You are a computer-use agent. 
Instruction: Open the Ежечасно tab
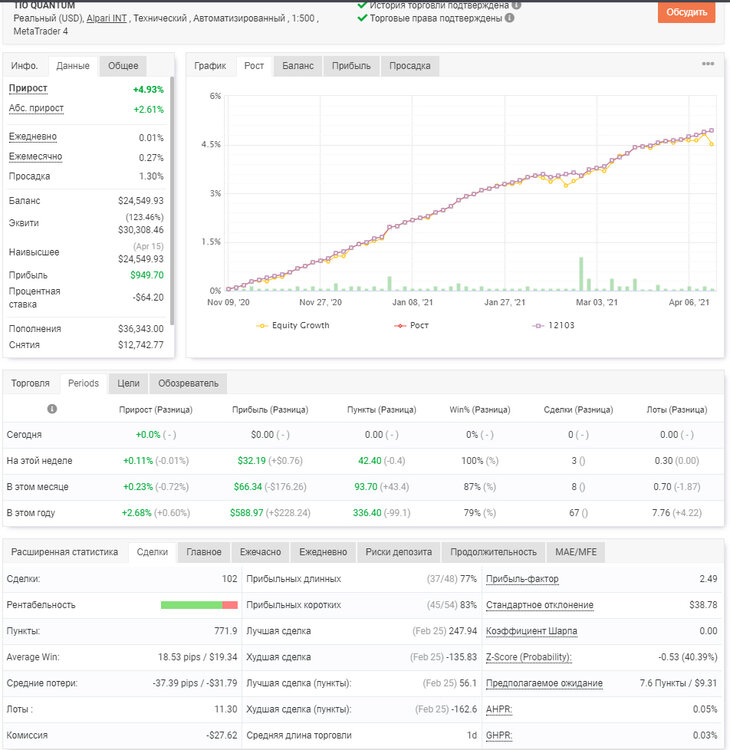point(260,552)
